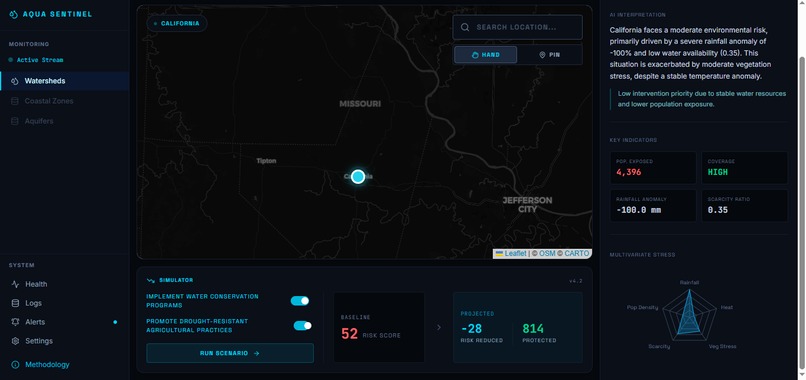Click the Coverage HIGH indicator card
This screenshot has width=806, height=380.
tap(744, 168)
